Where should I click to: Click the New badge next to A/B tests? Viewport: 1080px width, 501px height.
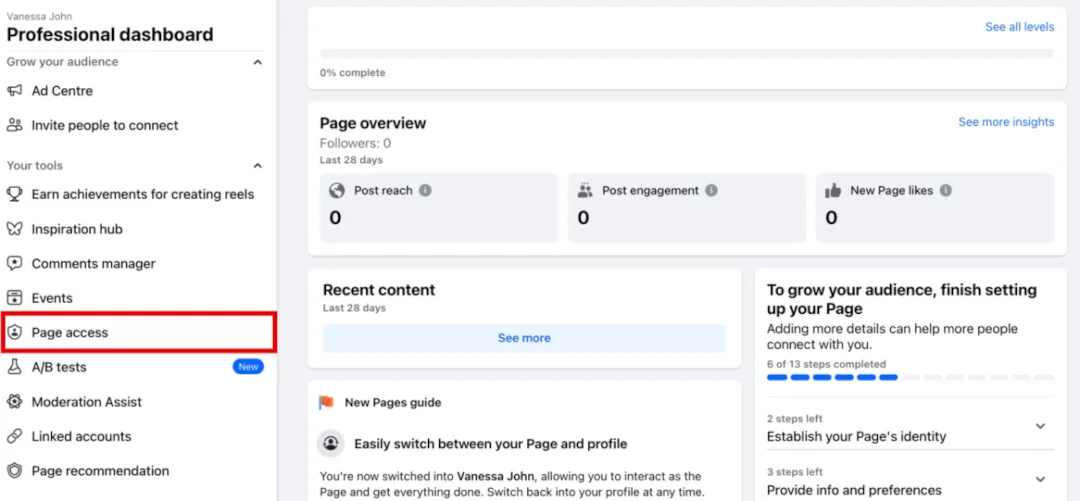pos(248,367)
